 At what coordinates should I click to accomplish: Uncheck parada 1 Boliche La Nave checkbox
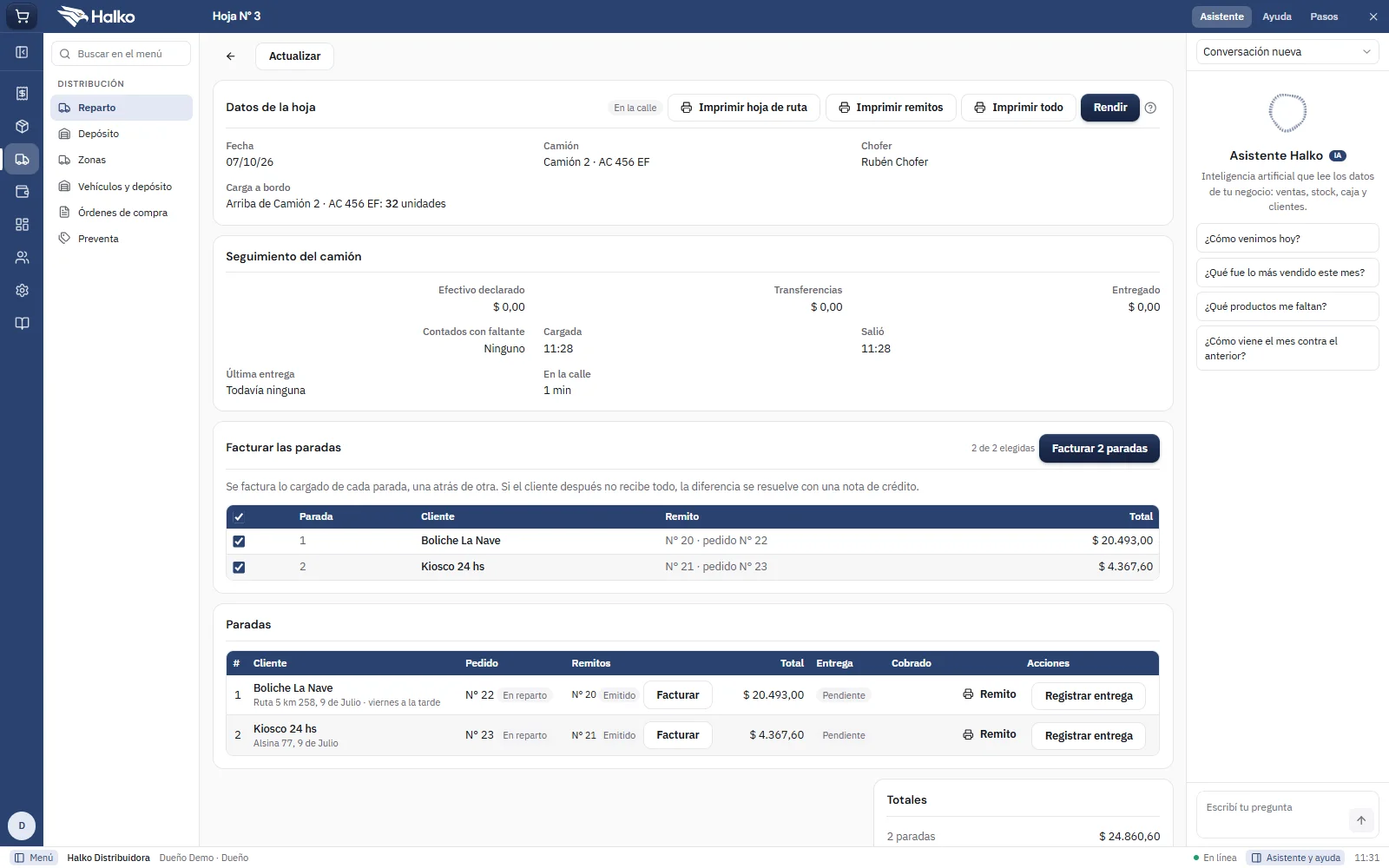coord(239,541)
